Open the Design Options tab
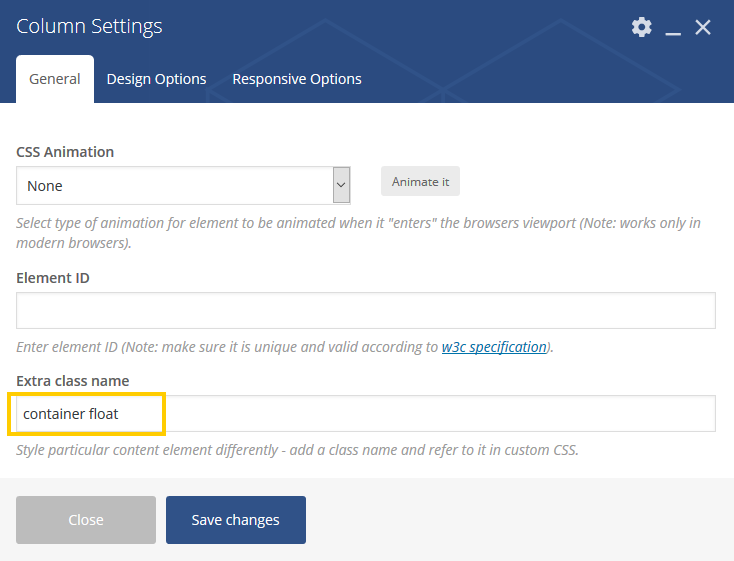 pos(156,79)
